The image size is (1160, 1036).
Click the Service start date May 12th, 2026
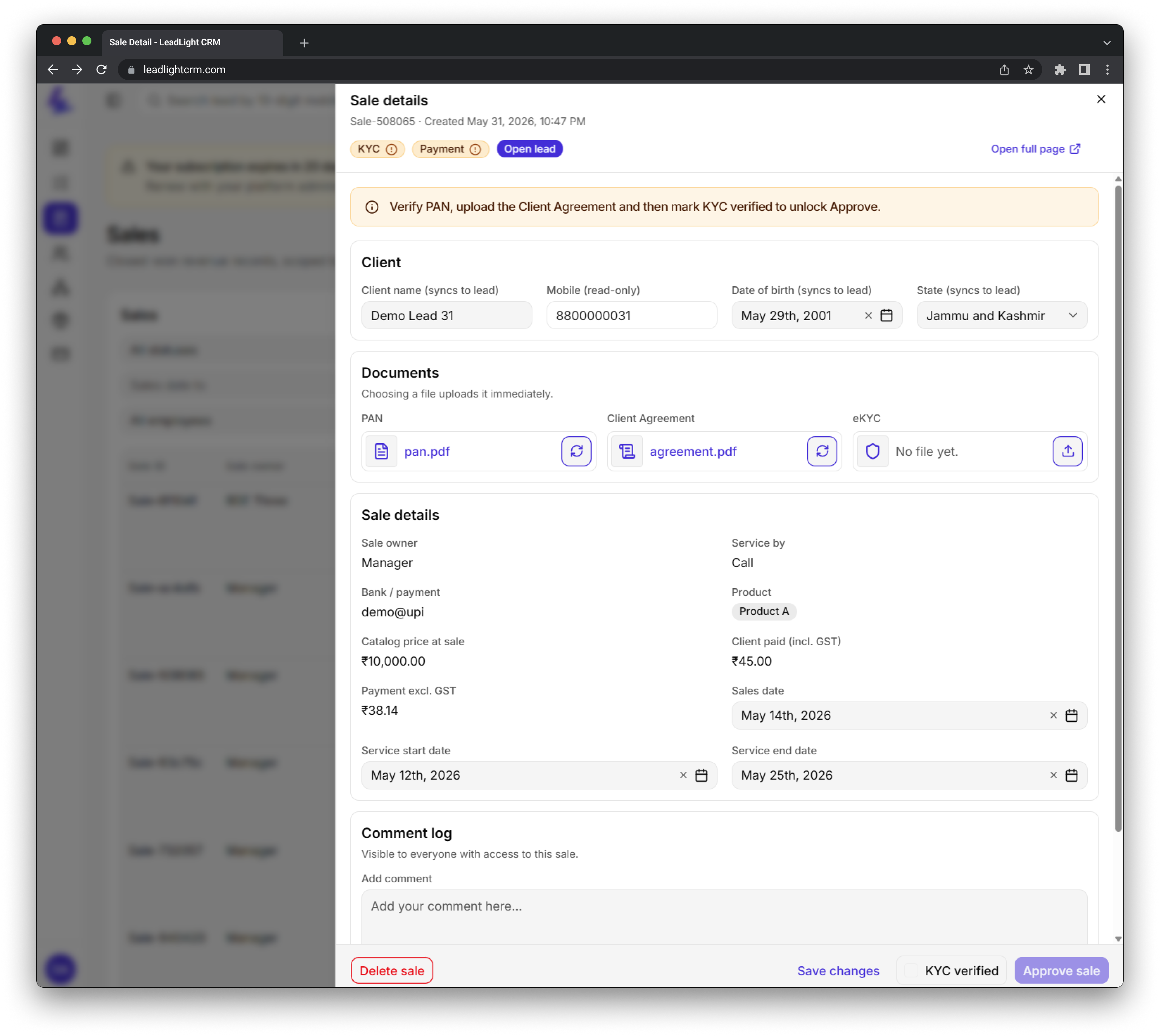[538, 775]
